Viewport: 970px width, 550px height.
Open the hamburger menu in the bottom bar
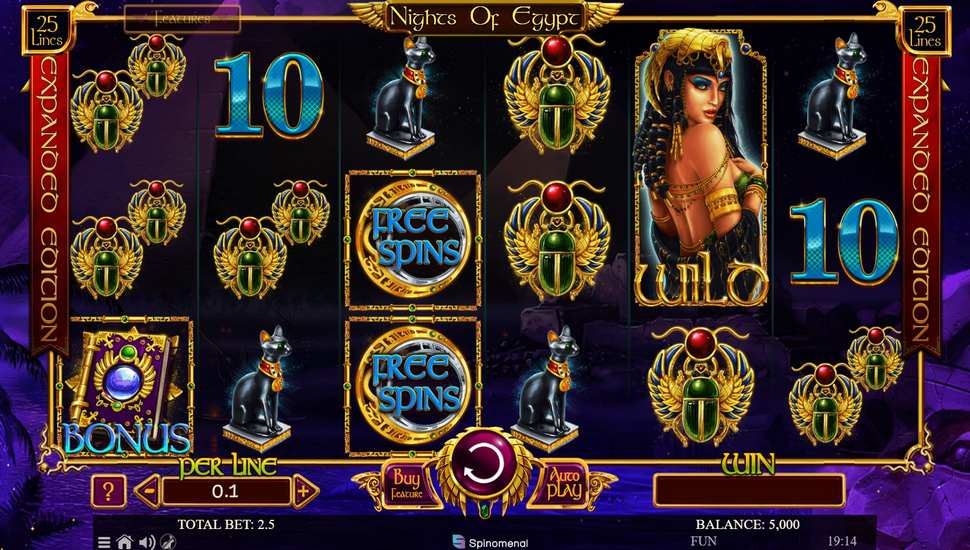coord(103,543)
